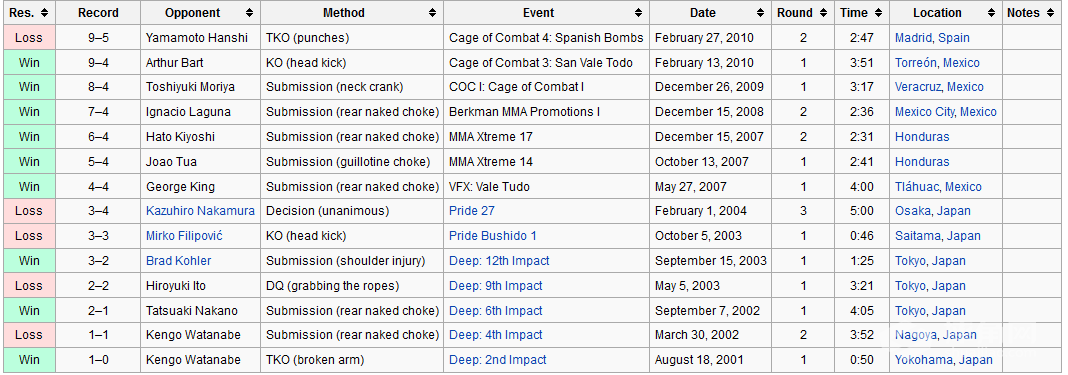Sort by Event column sort arrows

point(638,13)
